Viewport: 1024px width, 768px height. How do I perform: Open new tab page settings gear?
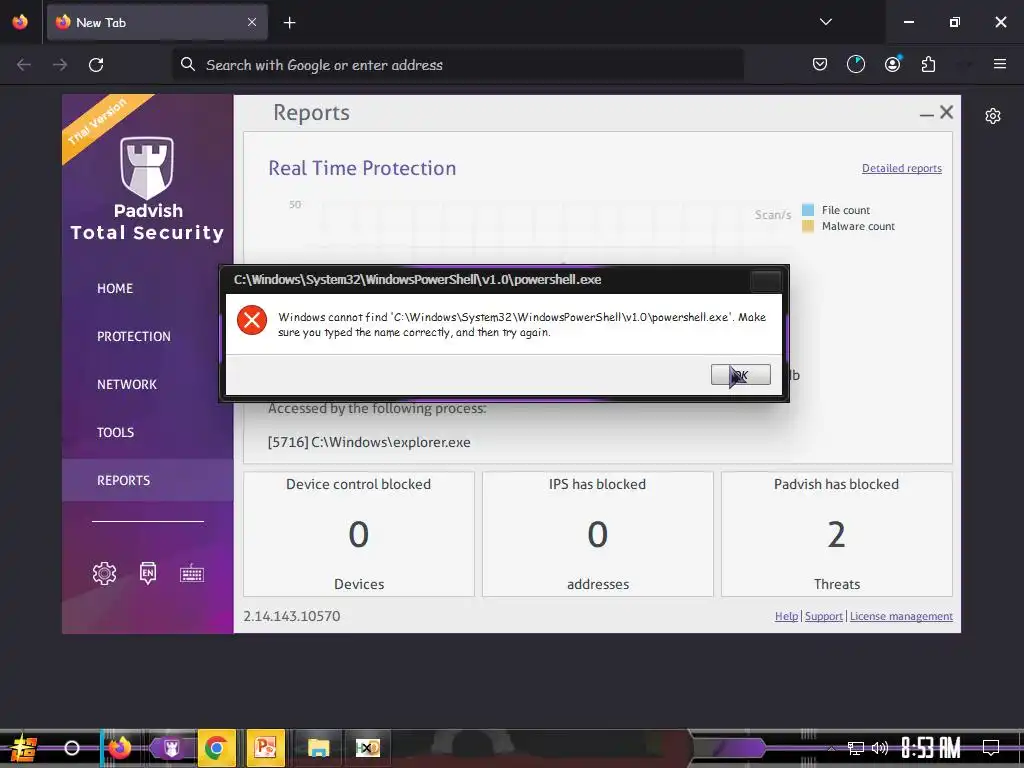pos(993,116)
